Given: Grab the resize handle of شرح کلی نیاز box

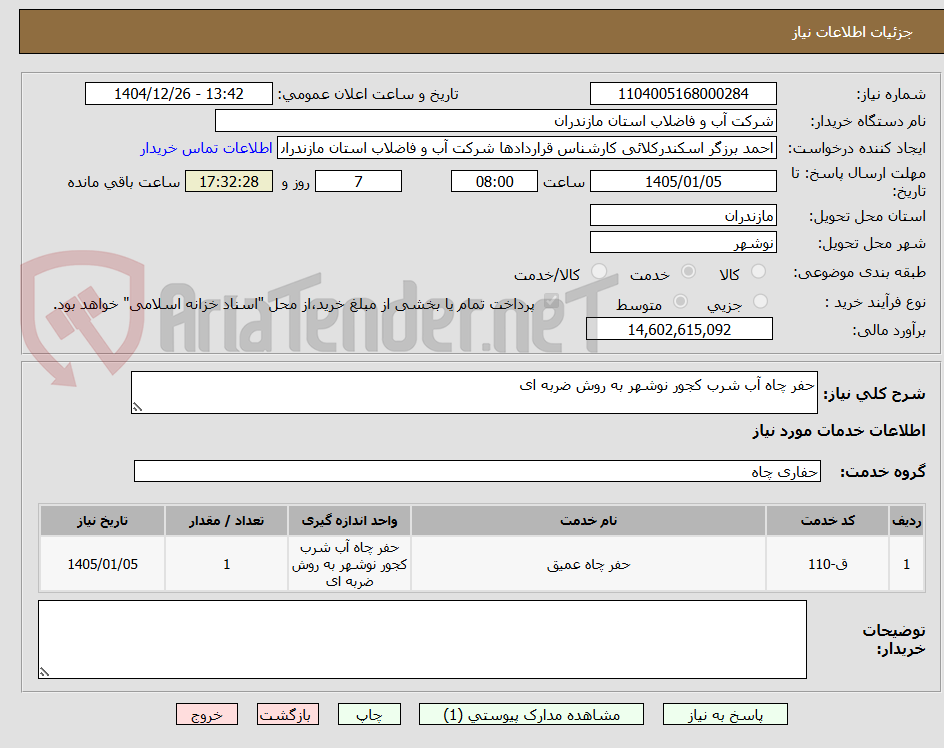Looking at the screenshot, I should tap(137, 408).
